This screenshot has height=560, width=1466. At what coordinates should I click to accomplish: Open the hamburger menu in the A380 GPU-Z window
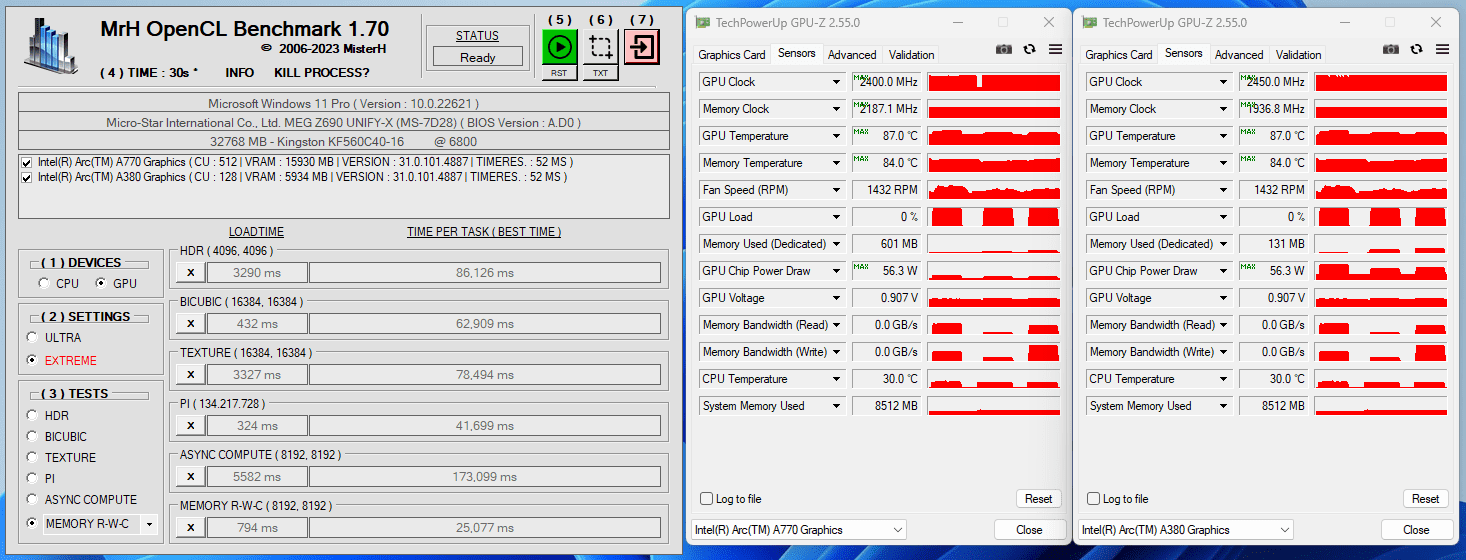[x=1442, y=49]
